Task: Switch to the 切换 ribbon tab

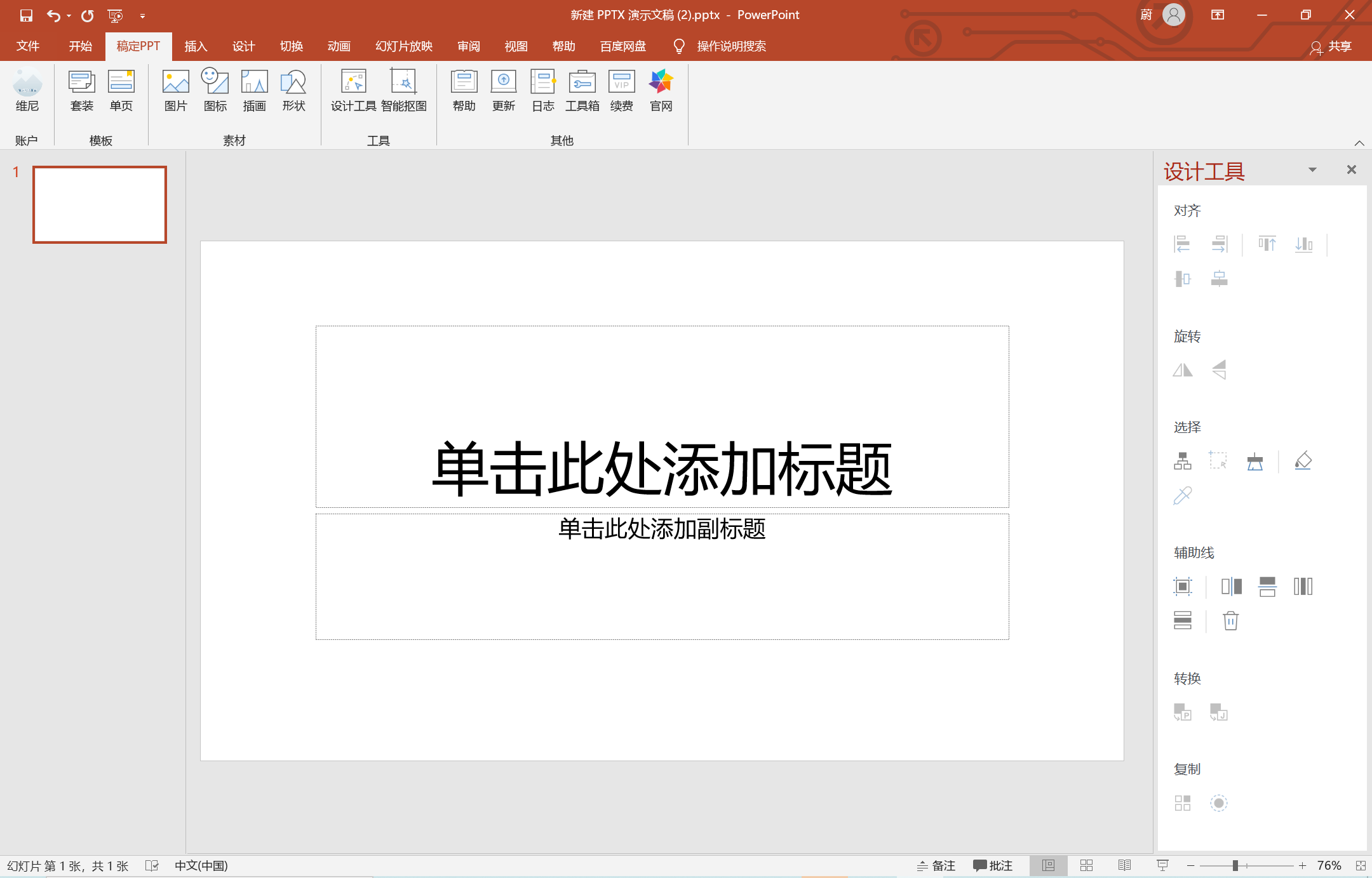Action: pyautogui.click(x=292, y=46)
